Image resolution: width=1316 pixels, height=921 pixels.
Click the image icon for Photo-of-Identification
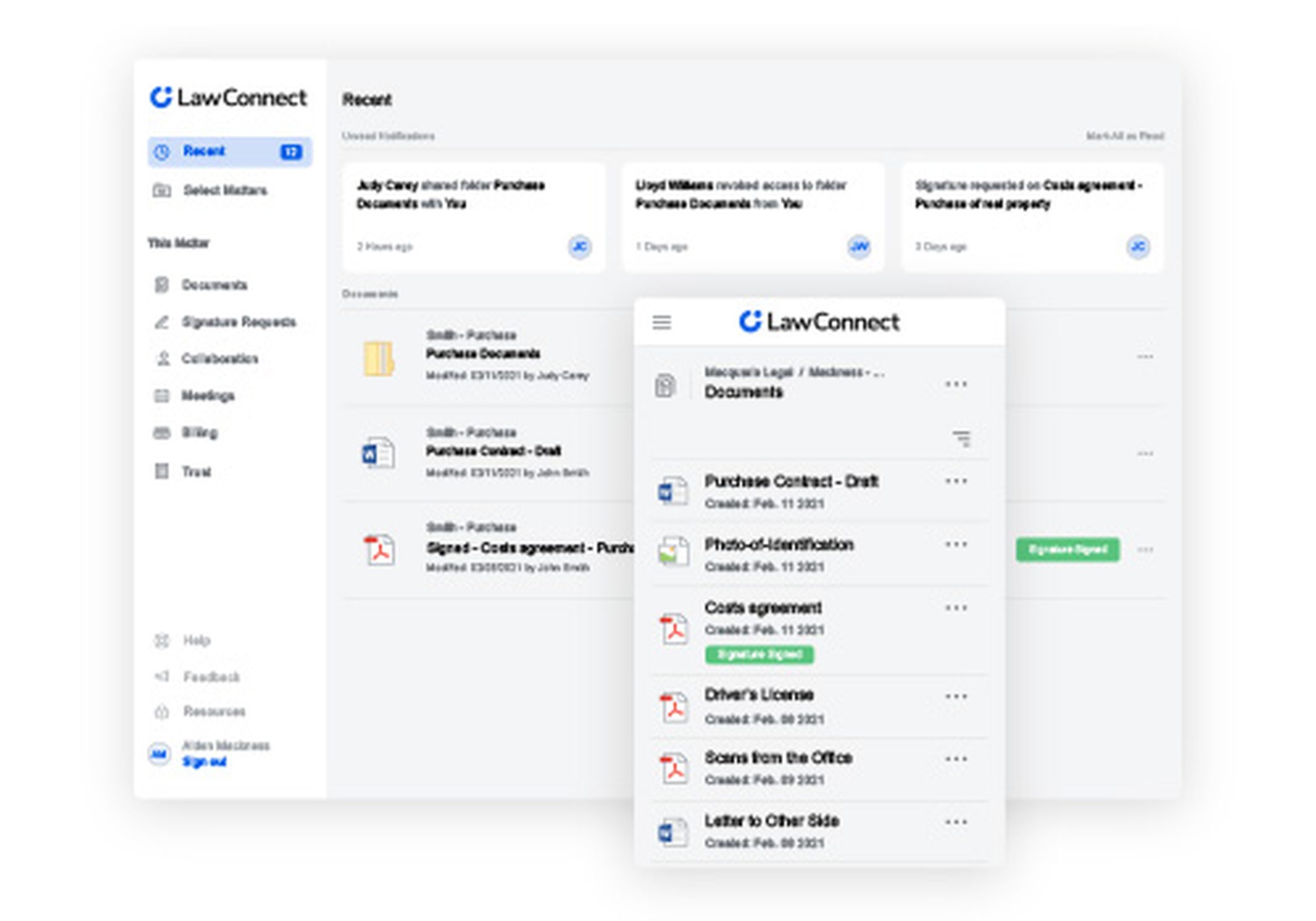(x=673, y=552)
